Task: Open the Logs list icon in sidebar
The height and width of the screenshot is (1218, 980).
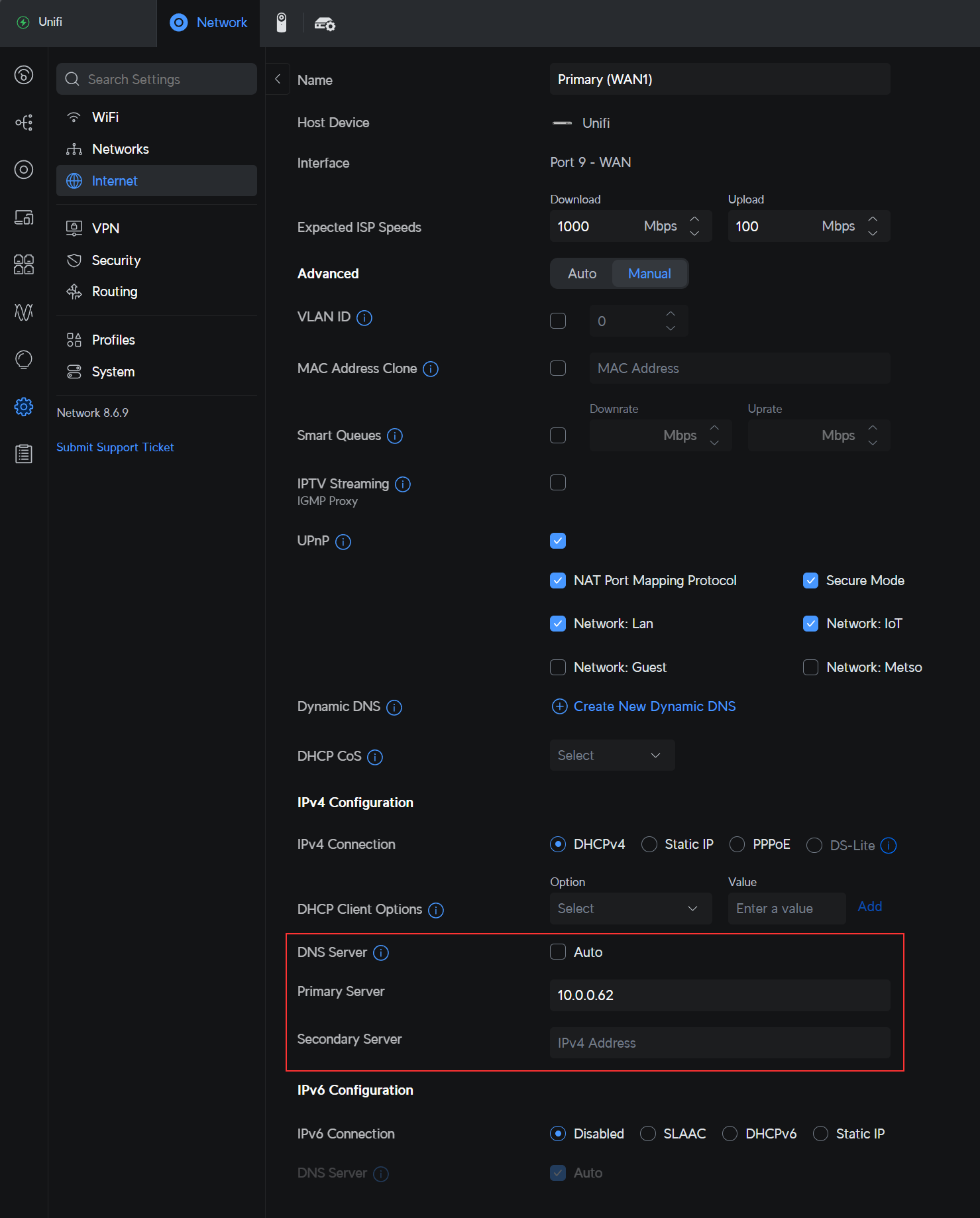Action: (x=24, y=454)
